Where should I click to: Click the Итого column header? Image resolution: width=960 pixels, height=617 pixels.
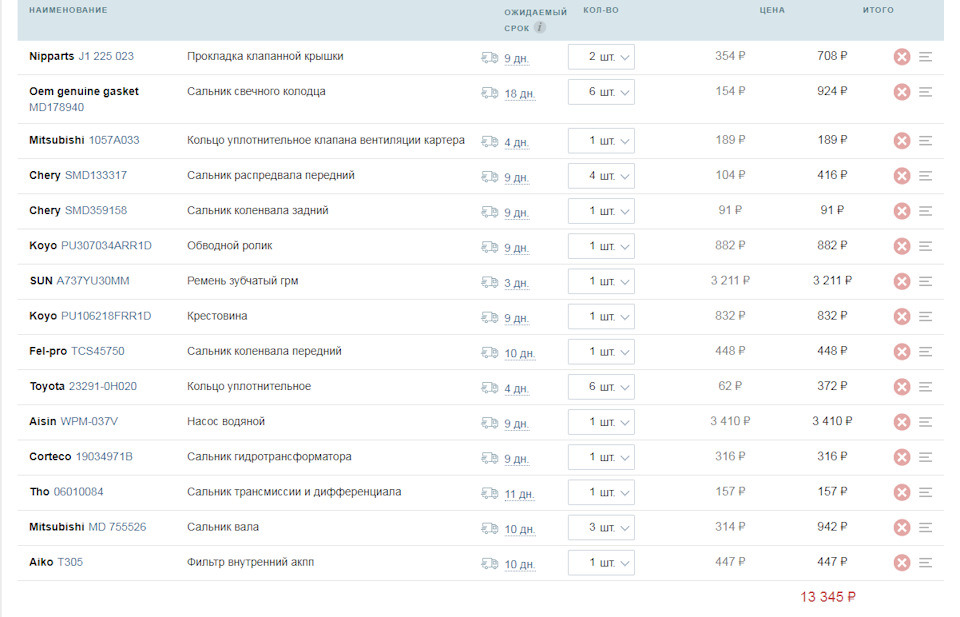coord(878,10)
